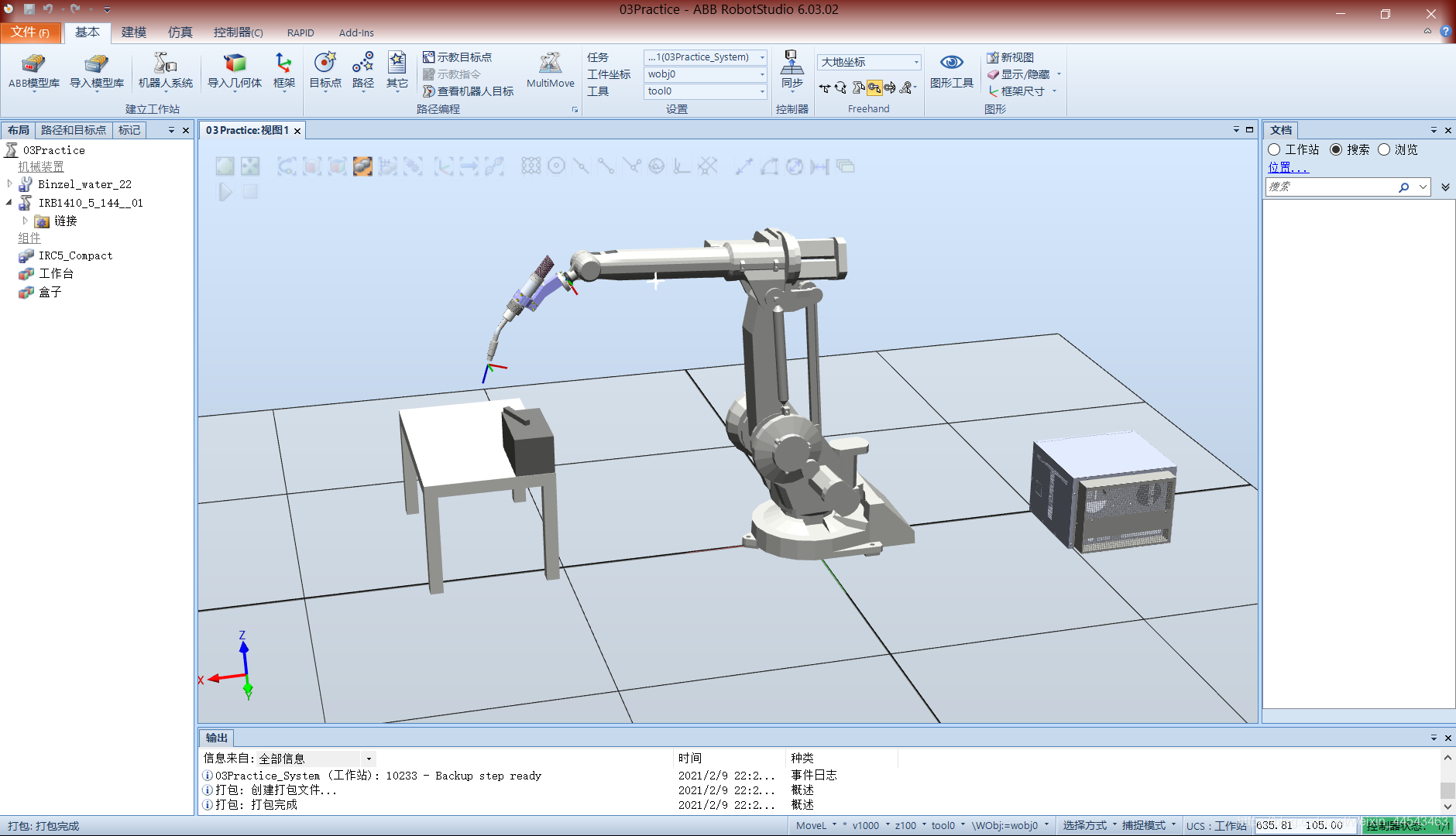Click the 框架 frame icon
This screenshot has height=836, width=1456.
(x=284, y=71)
